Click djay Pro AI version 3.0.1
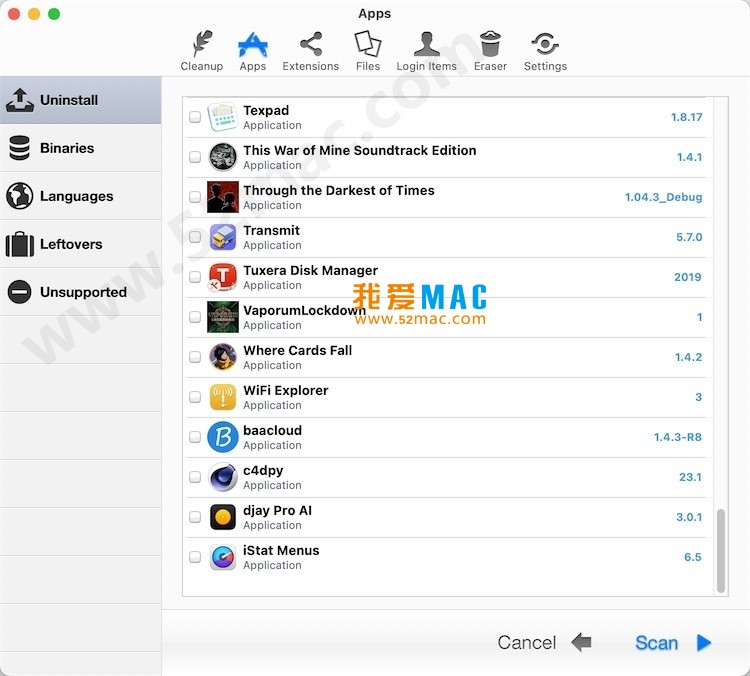Viewport: 750px width, 676px height. [689, 517]
